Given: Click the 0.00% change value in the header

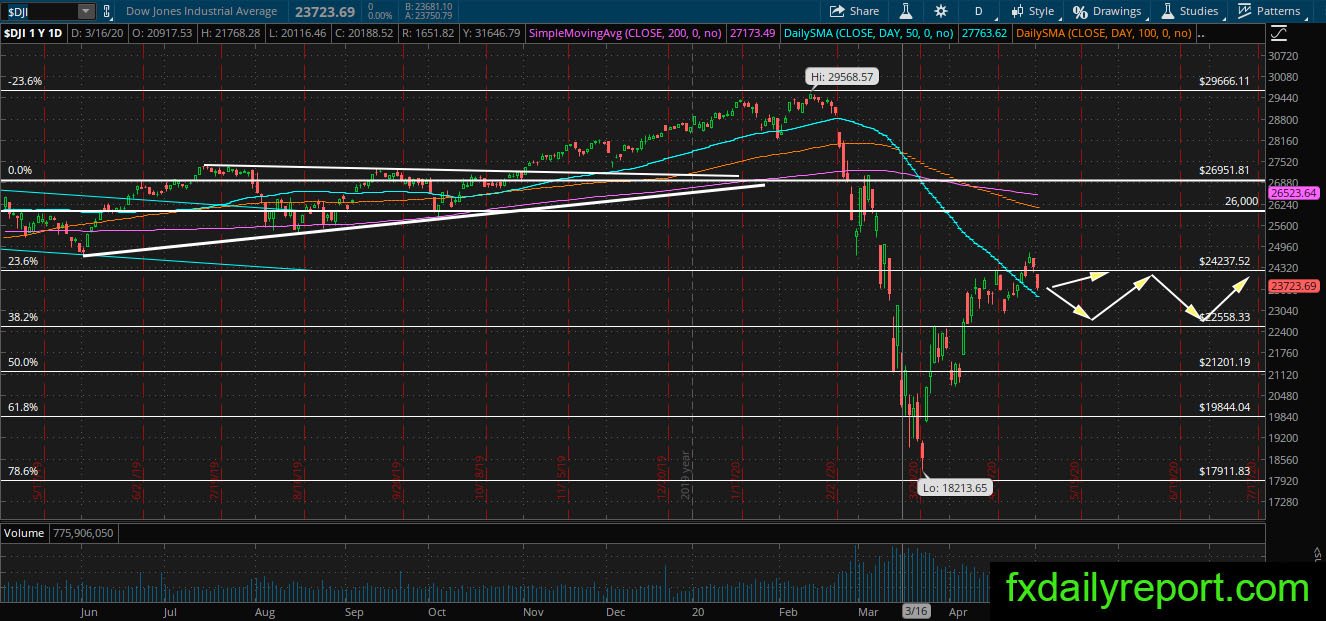Looking at the screenshot, I should point(381,16).
